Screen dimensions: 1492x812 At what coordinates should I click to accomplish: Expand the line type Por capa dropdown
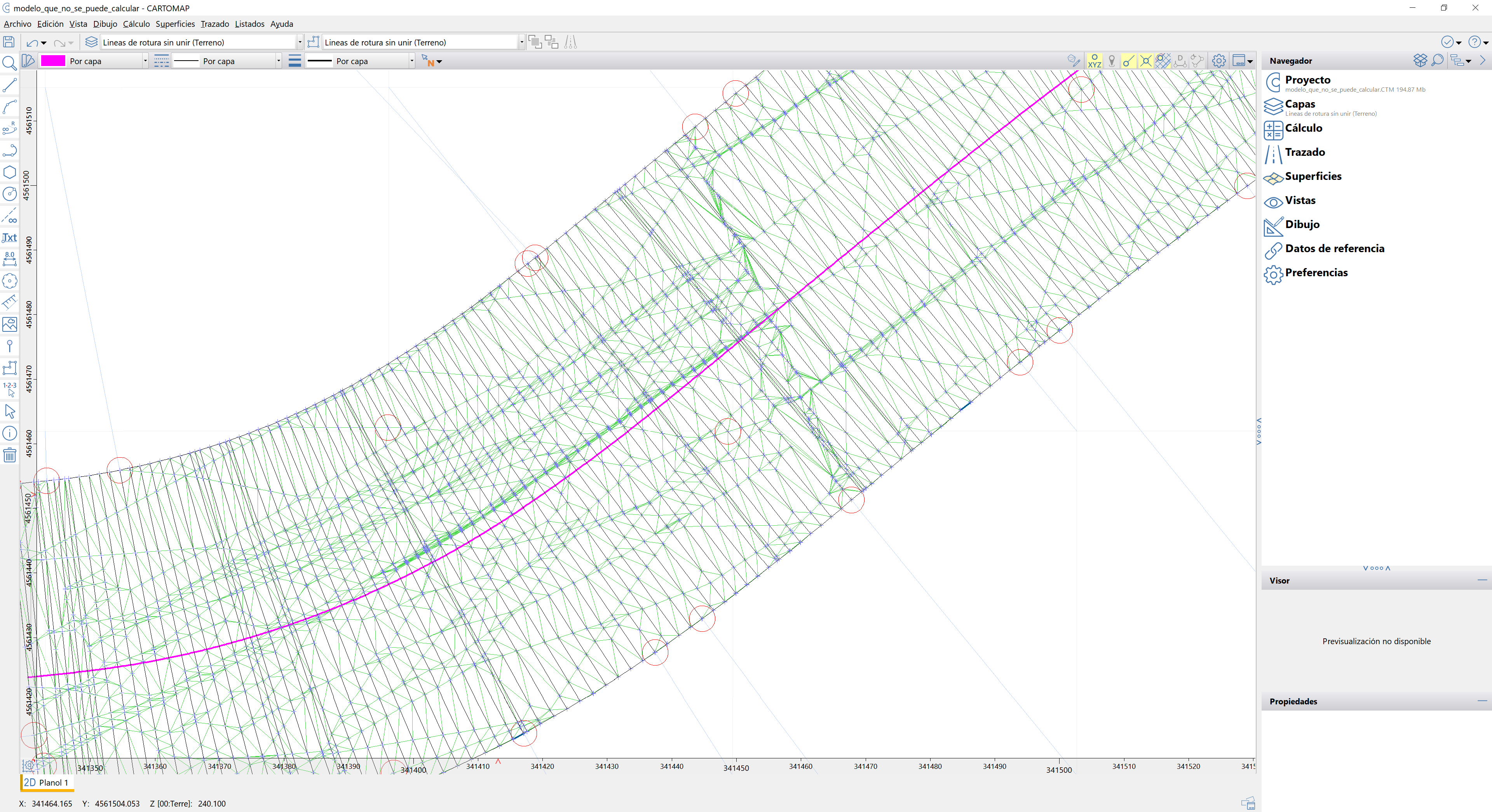coord(279,61)
